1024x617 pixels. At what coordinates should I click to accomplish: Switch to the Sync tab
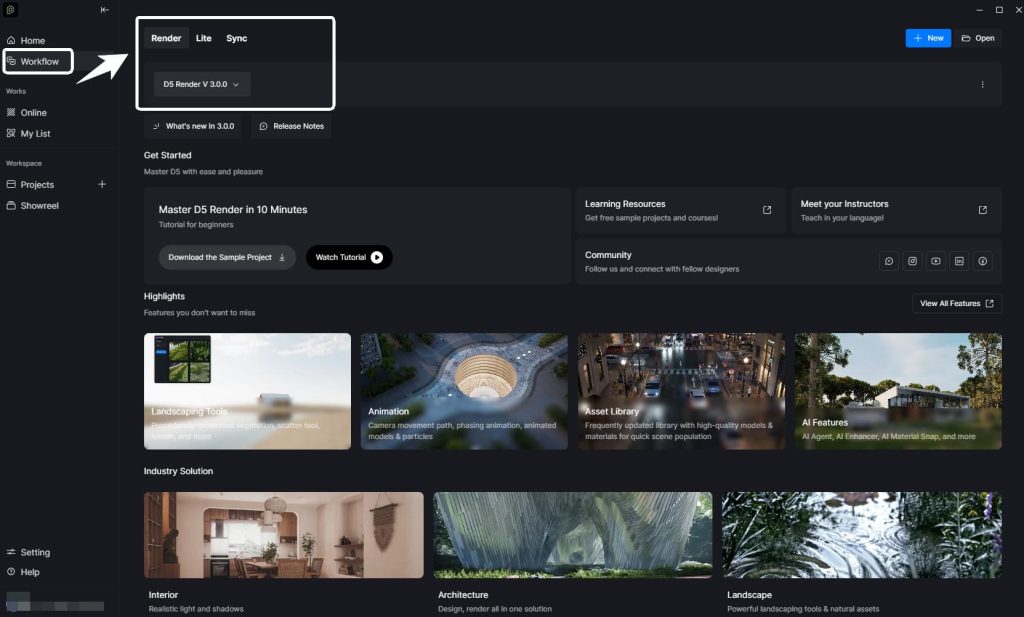coord(236,38)
